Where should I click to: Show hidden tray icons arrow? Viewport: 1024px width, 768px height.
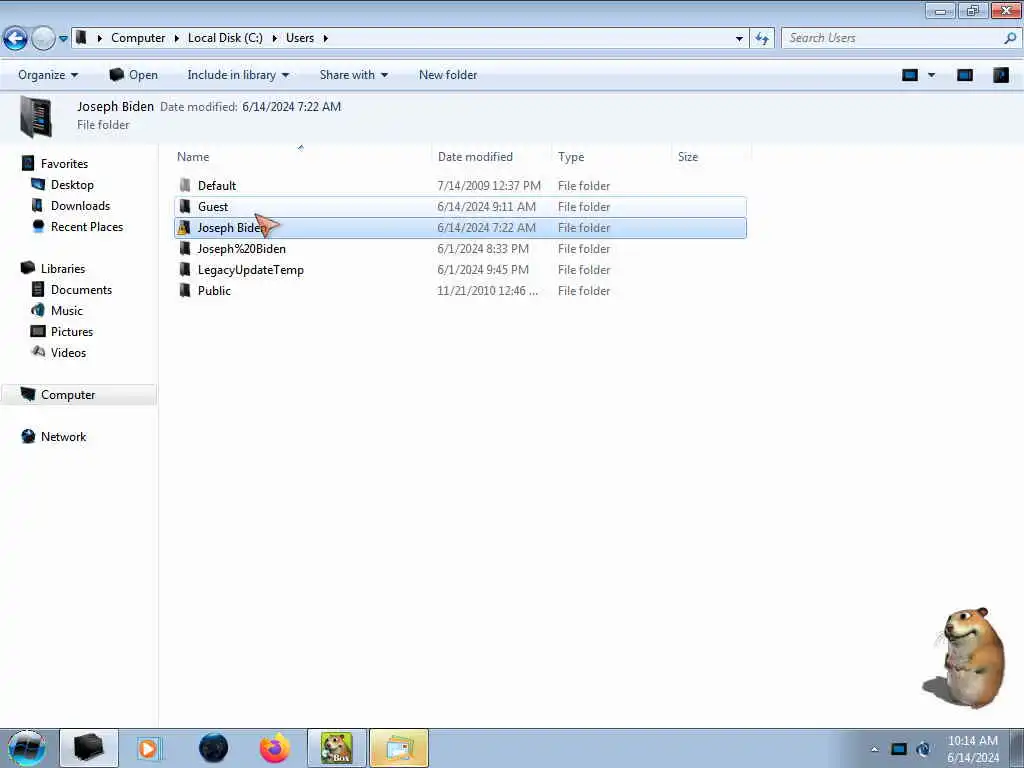click(874, 749)
